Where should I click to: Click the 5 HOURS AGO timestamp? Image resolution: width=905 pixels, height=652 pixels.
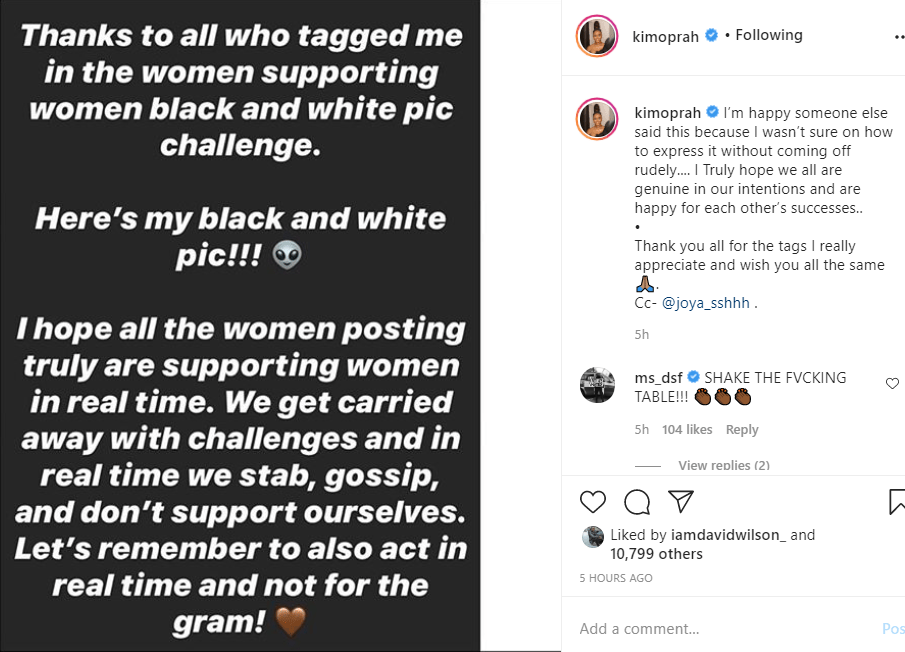coord(616,578)
